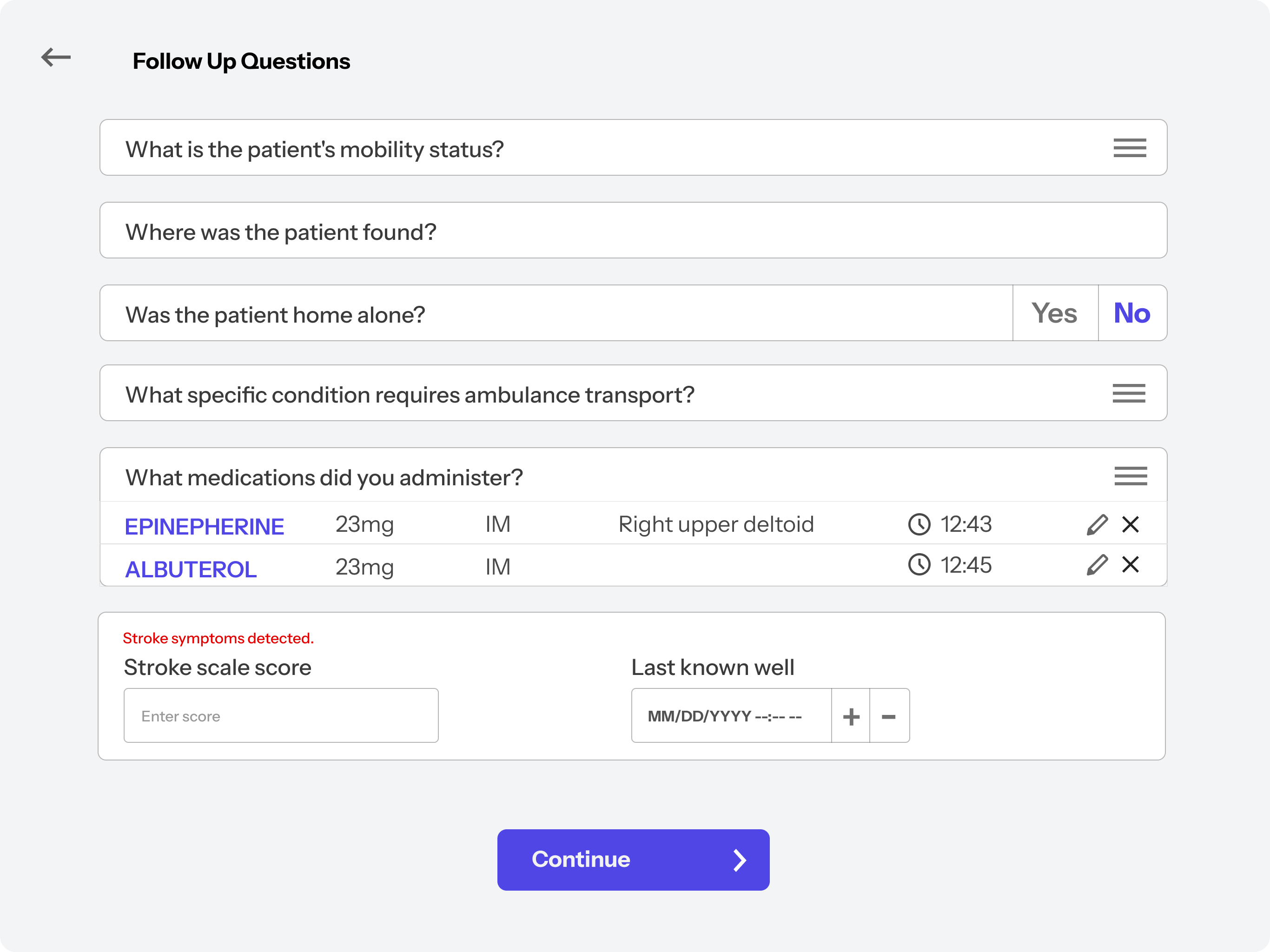This screenshot has width=1270, height=952.
Task: Open the ALBUTEROL medication details
Action: pyautogui.click(x=191, y=569)
